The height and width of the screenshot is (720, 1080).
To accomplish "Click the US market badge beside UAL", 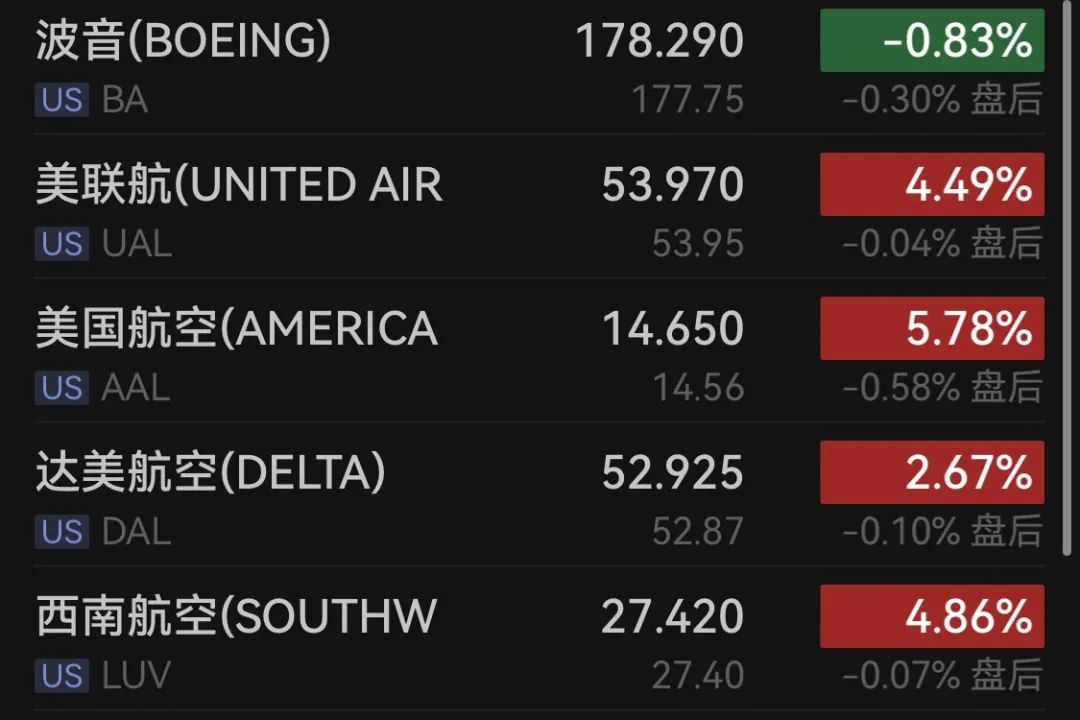I will point(62,244).
